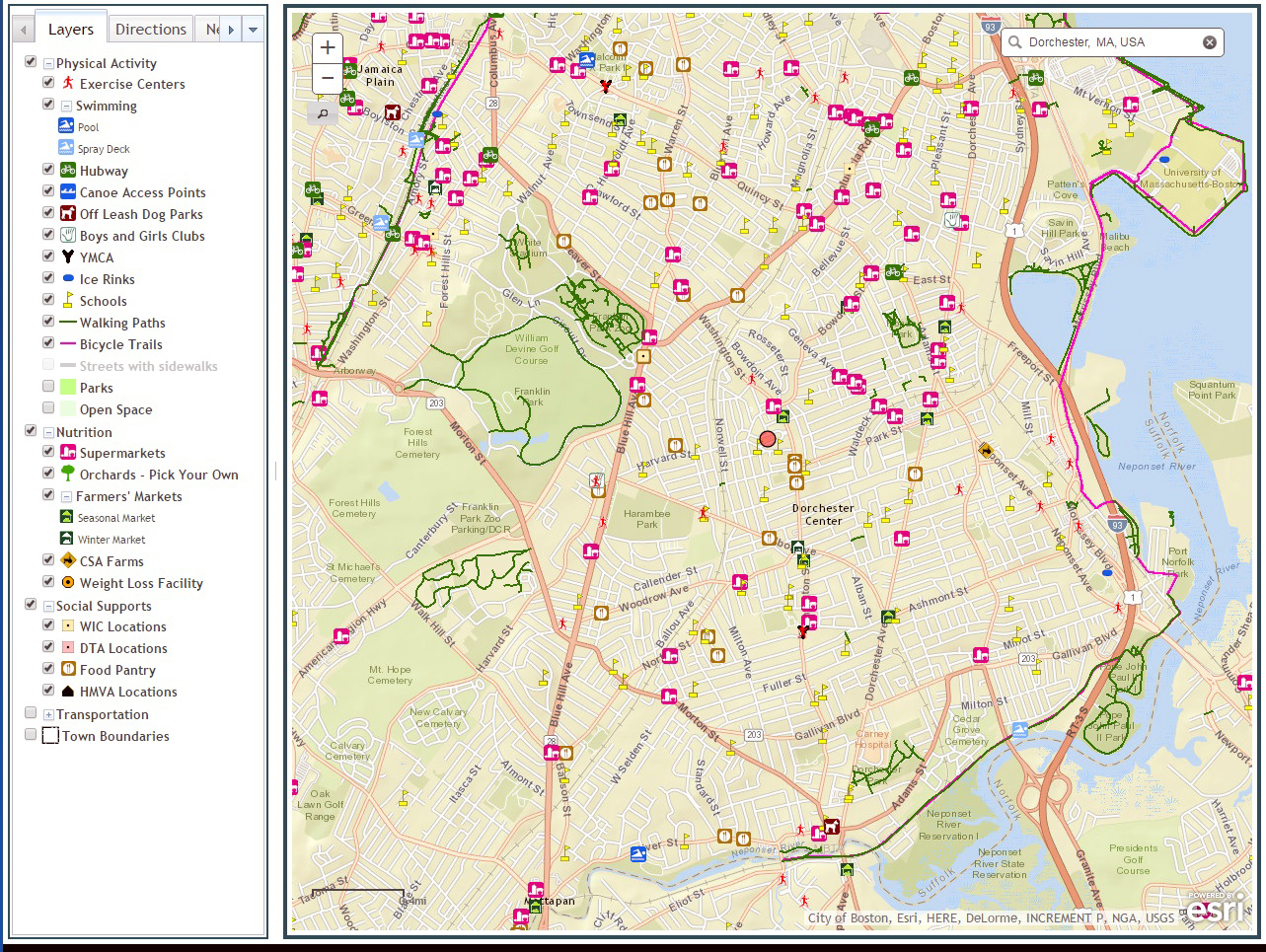1266x952 pixels.
Task: Collapse the Swimming sublayer group
Action: 64,106
